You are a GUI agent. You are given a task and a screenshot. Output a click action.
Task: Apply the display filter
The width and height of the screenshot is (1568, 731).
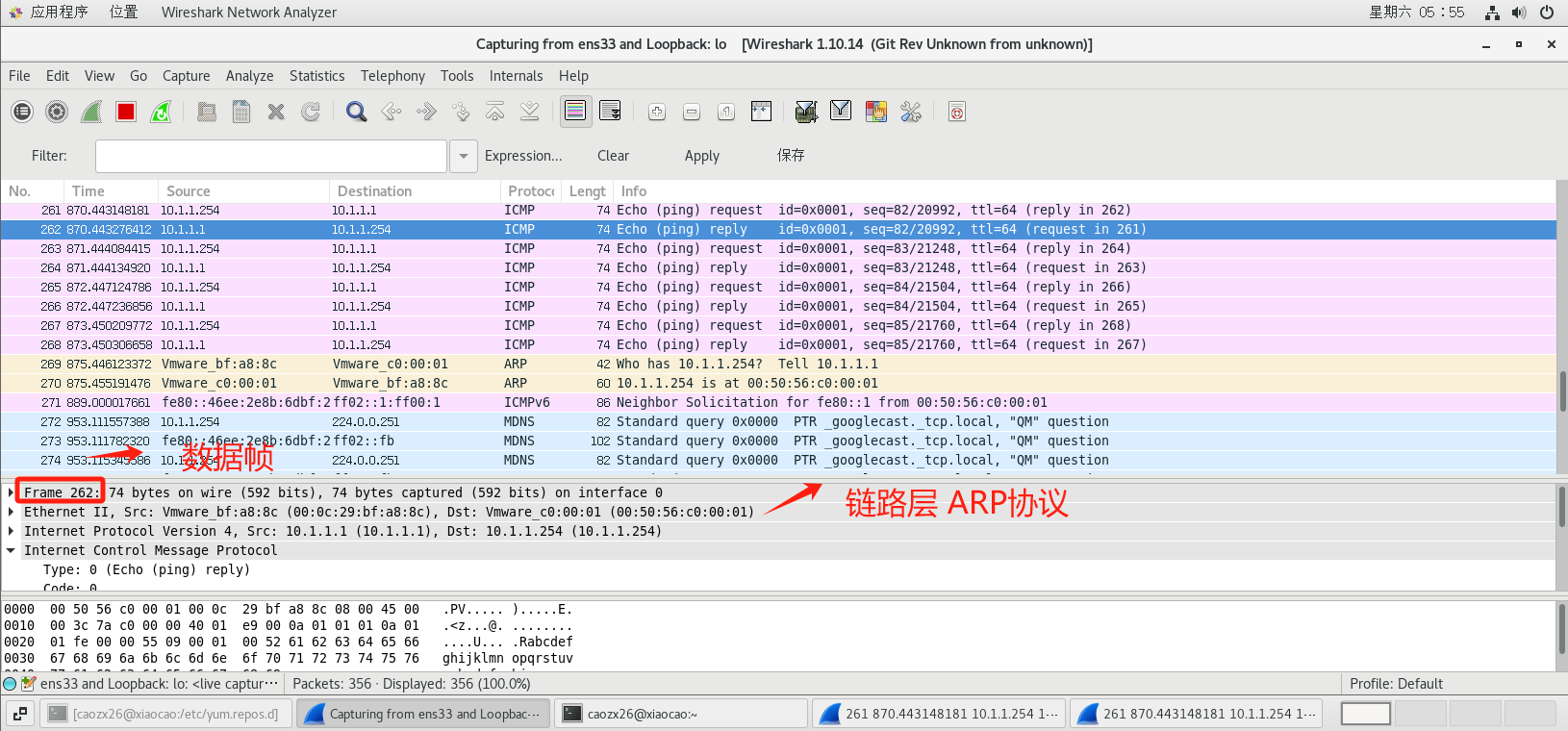point(702,156)
